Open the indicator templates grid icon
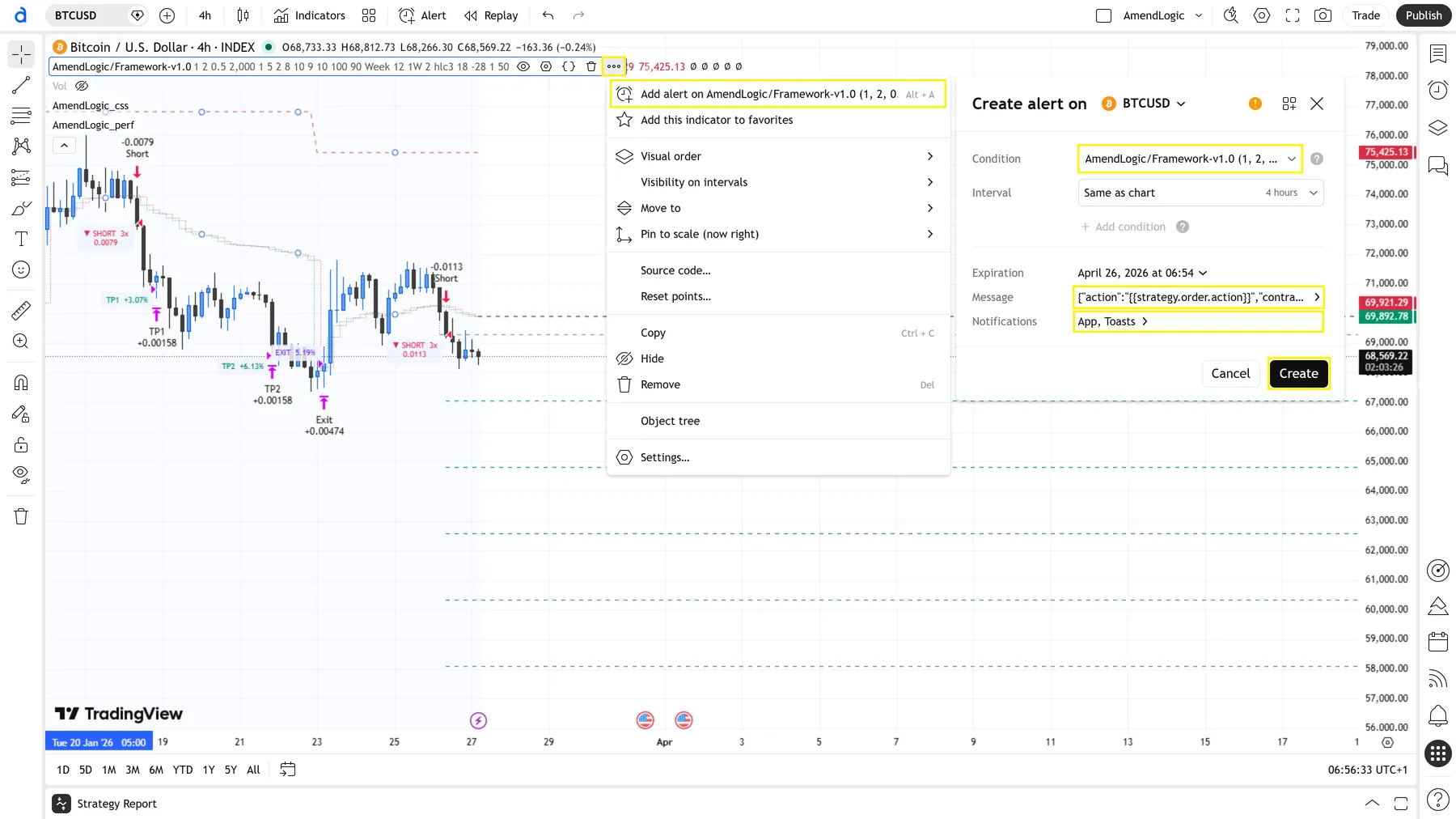Viewport: 1456px width, 819px height. [x=369, y=15]
